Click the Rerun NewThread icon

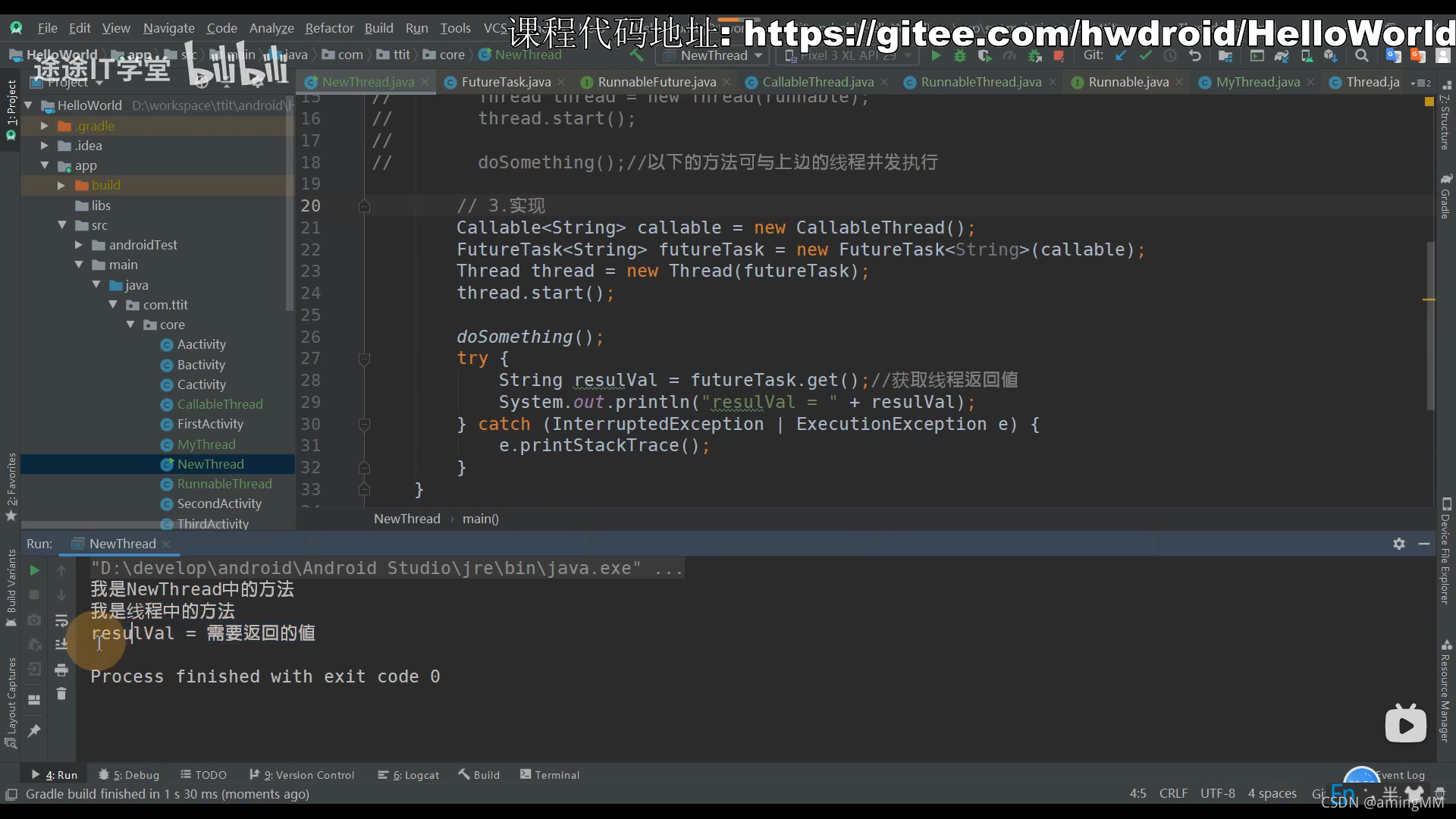(33, 570)
